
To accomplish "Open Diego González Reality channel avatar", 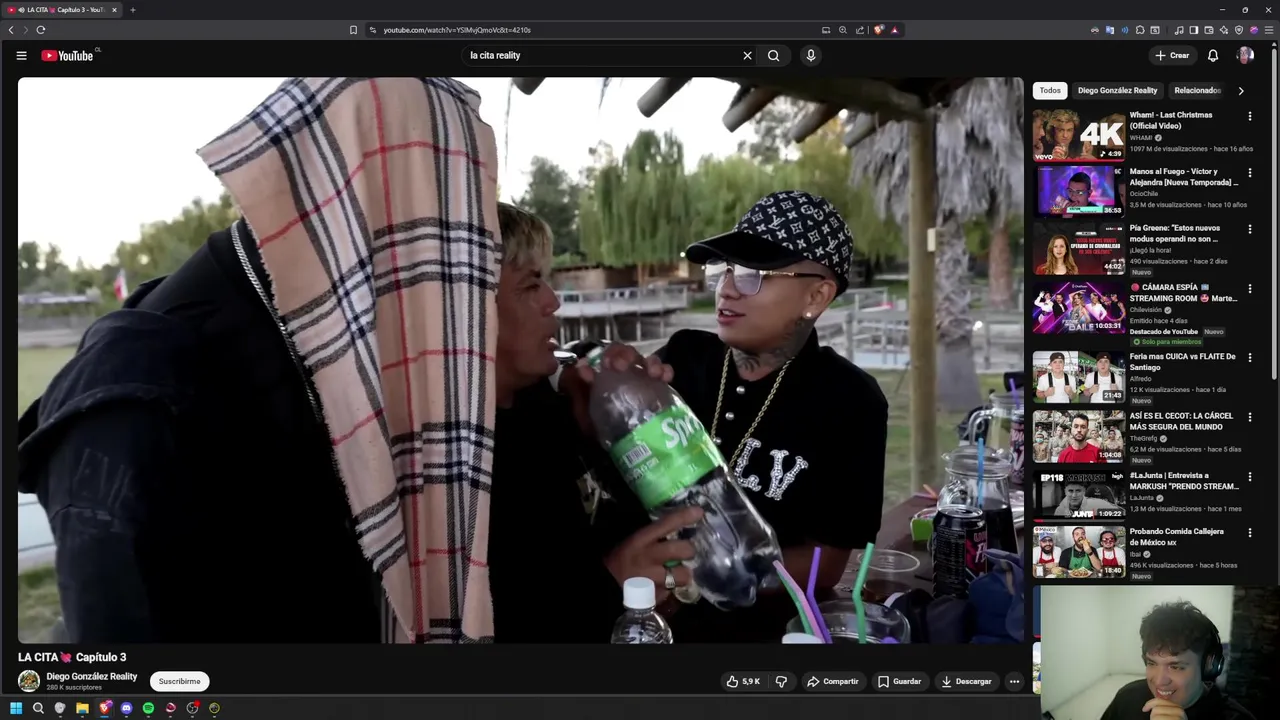I will pos(29,681).
